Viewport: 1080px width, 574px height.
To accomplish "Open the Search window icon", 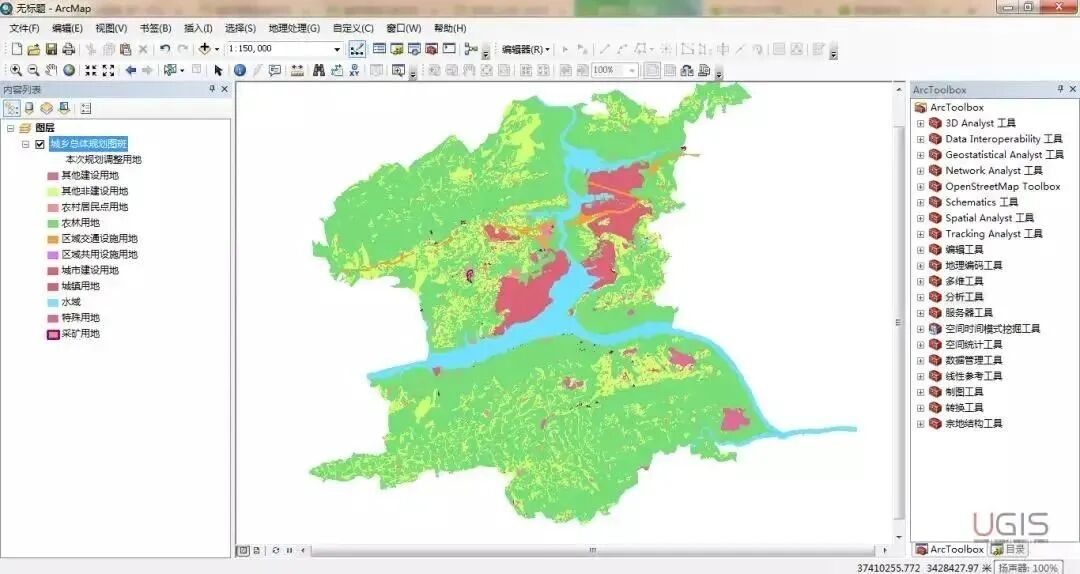I will 414,49.
